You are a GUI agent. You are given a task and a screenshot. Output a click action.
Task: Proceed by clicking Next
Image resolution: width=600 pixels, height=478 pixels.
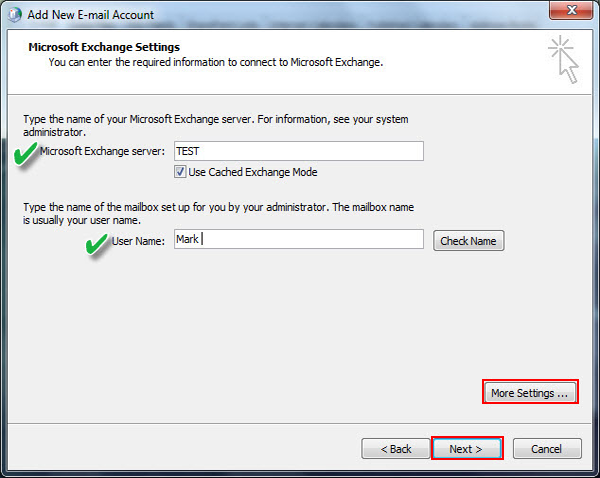(x=466, y=449)
